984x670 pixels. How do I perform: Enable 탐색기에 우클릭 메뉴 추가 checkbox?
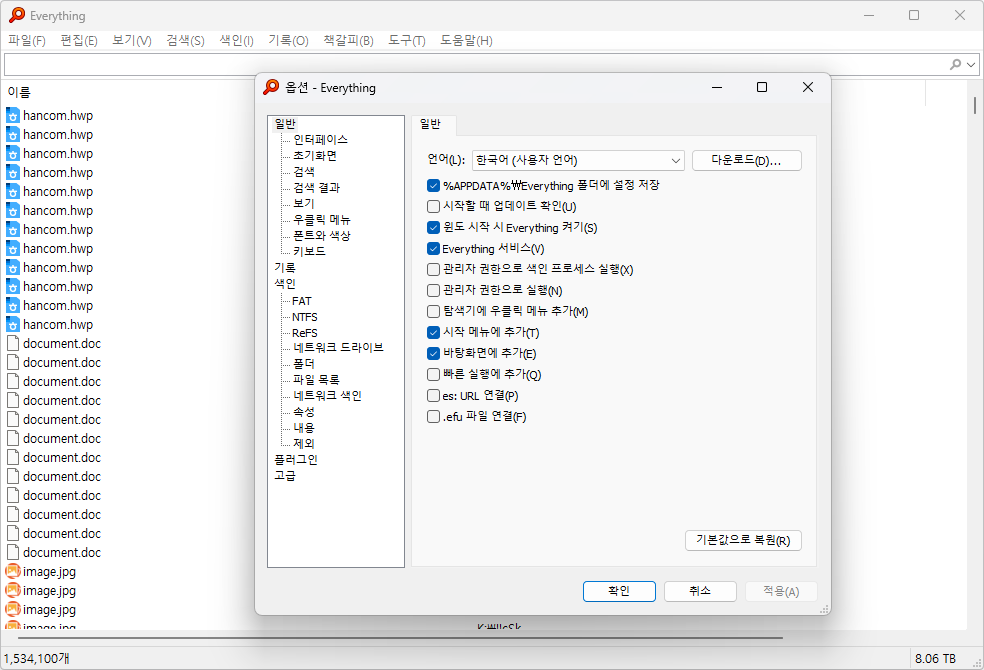click(433, 312)
